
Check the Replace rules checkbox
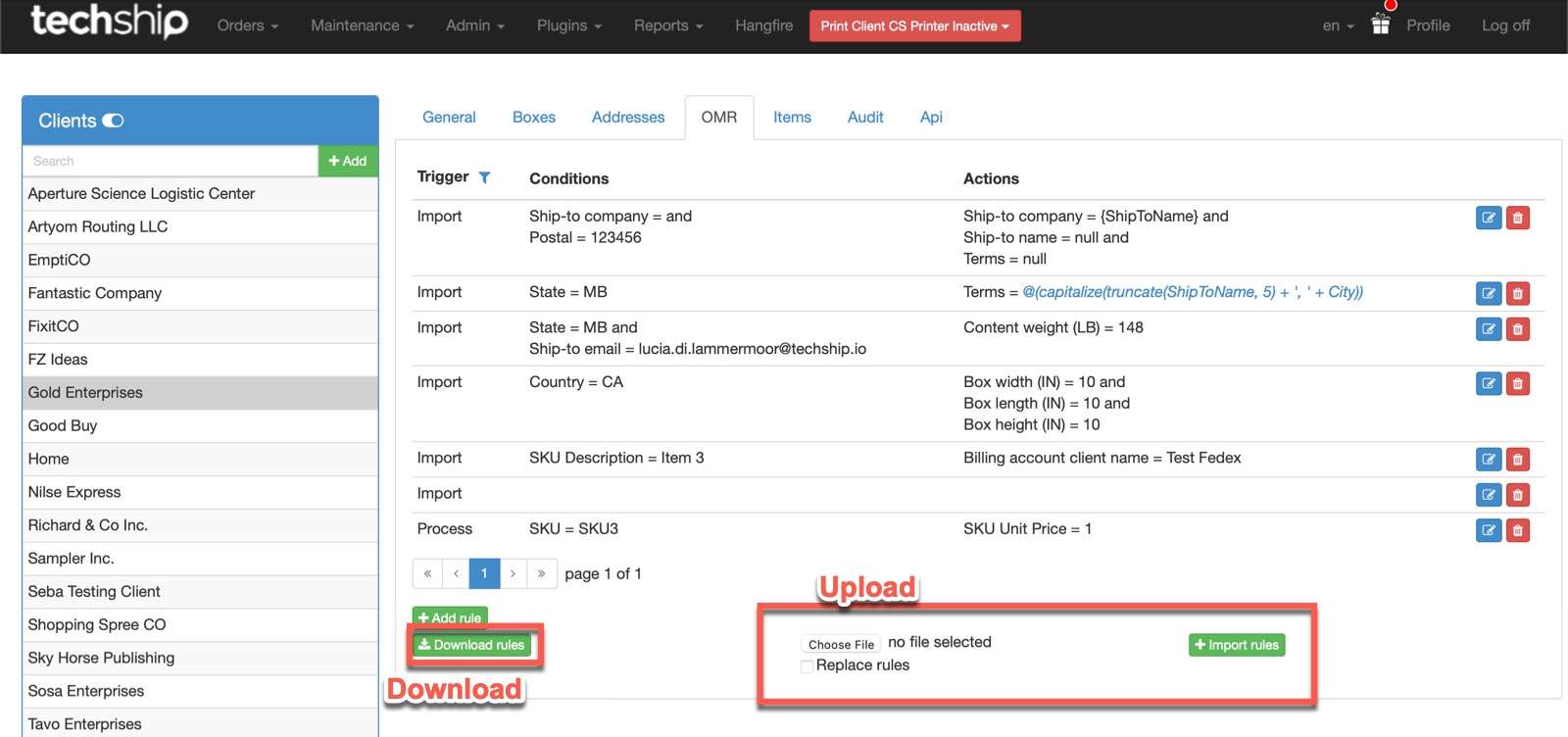tap(807, 665)
